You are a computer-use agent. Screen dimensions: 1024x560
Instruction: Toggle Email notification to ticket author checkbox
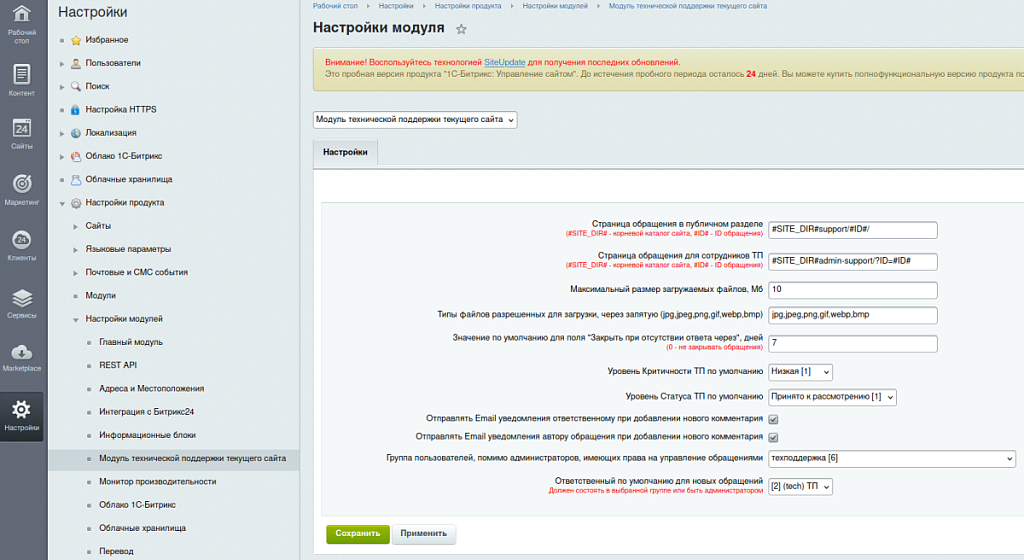773,437
